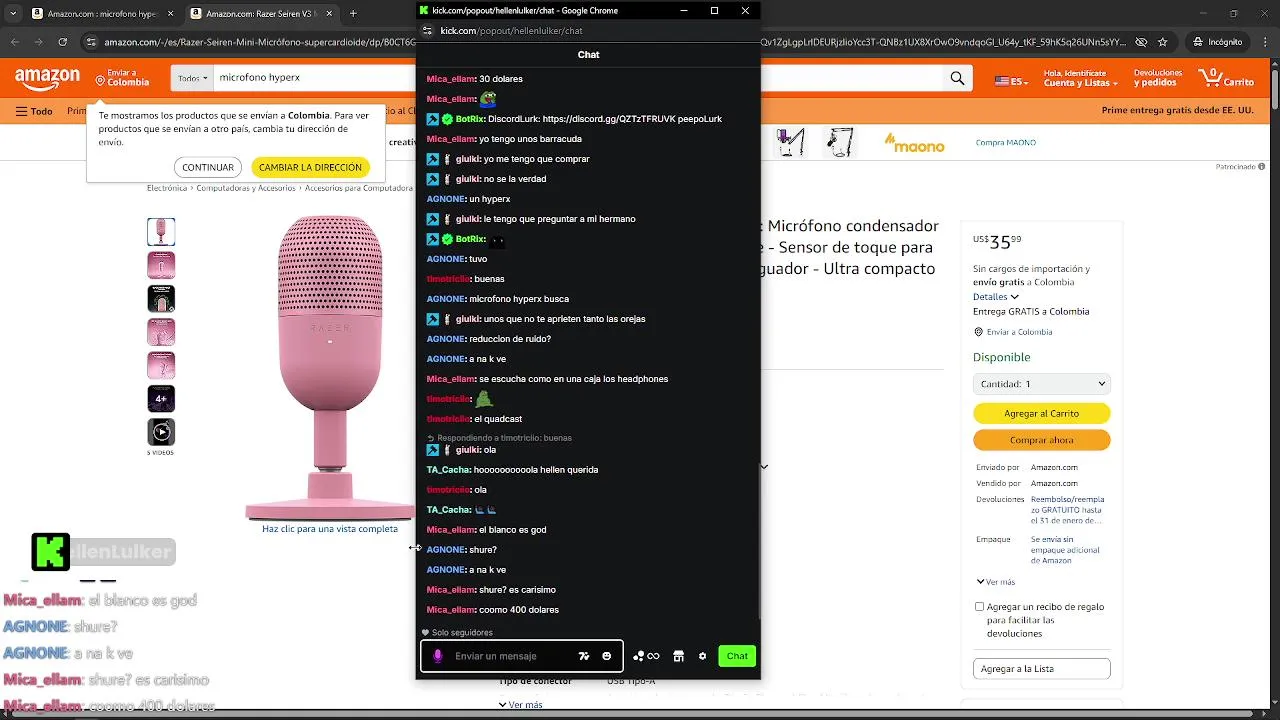Image resolution: width=1280 pixels, height=720 pixels.
Task: Click CONTINUAR in the shipping notice
Action: 208,167
